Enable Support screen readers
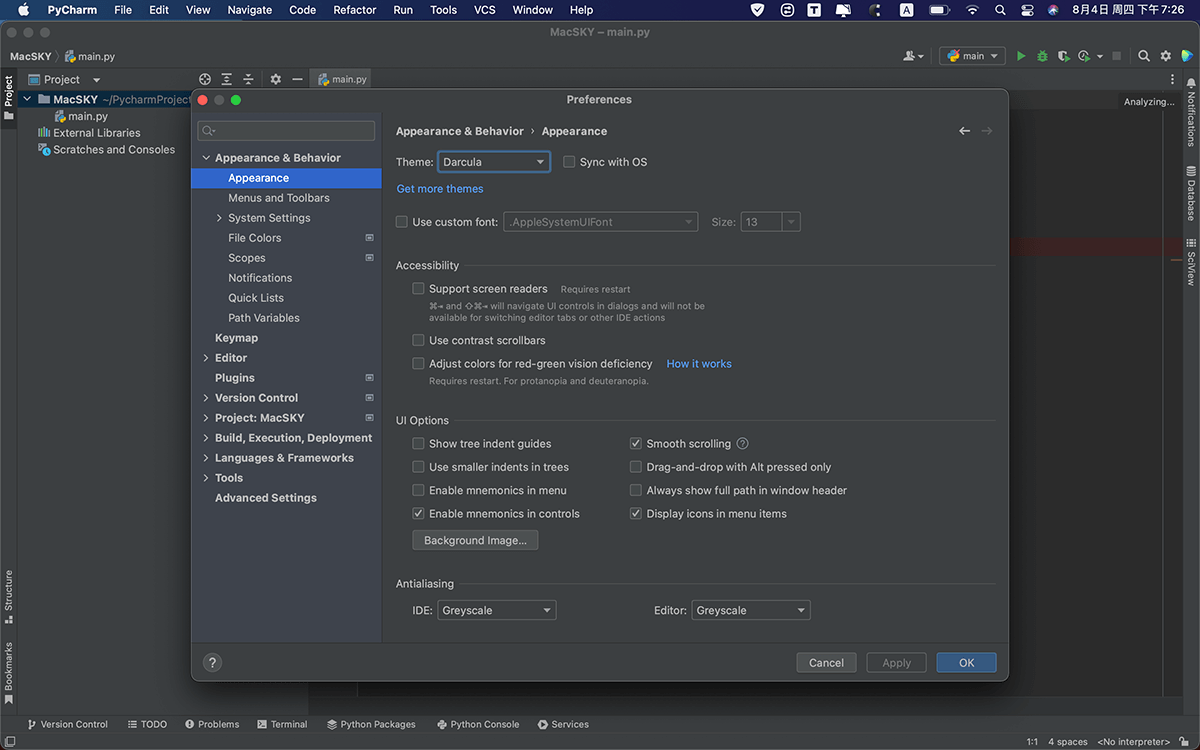 [419, 289]
